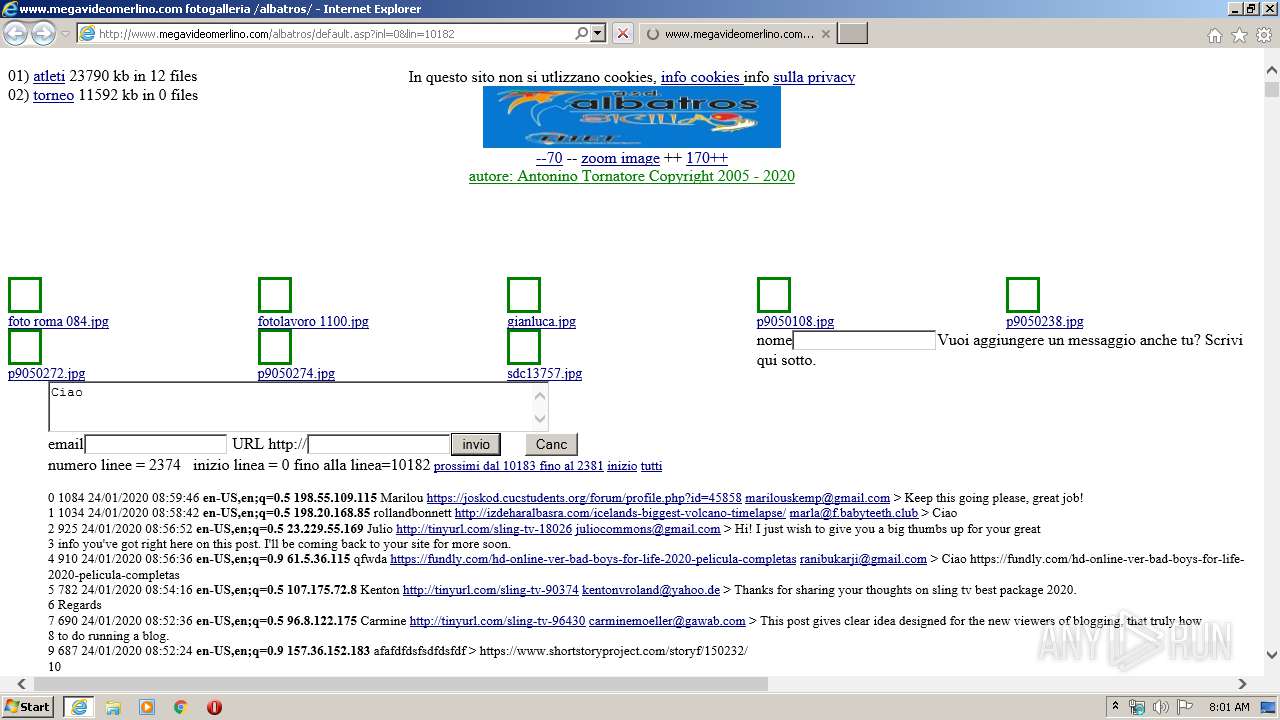Open thumbnail above fotolavoro 1100.jpg

275,296
